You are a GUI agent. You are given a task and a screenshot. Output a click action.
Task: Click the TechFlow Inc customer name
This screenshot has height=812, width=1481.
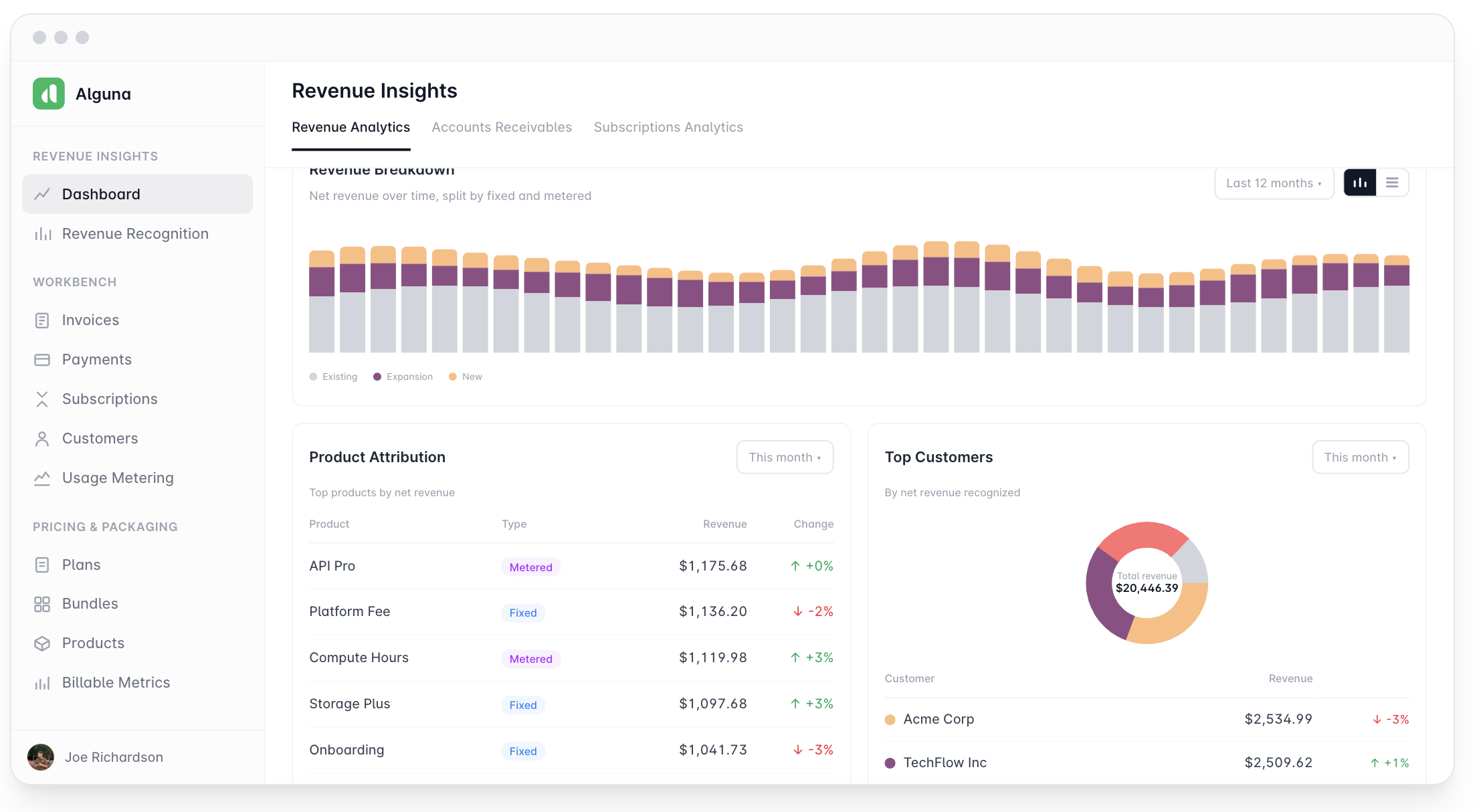pos(945,763)
